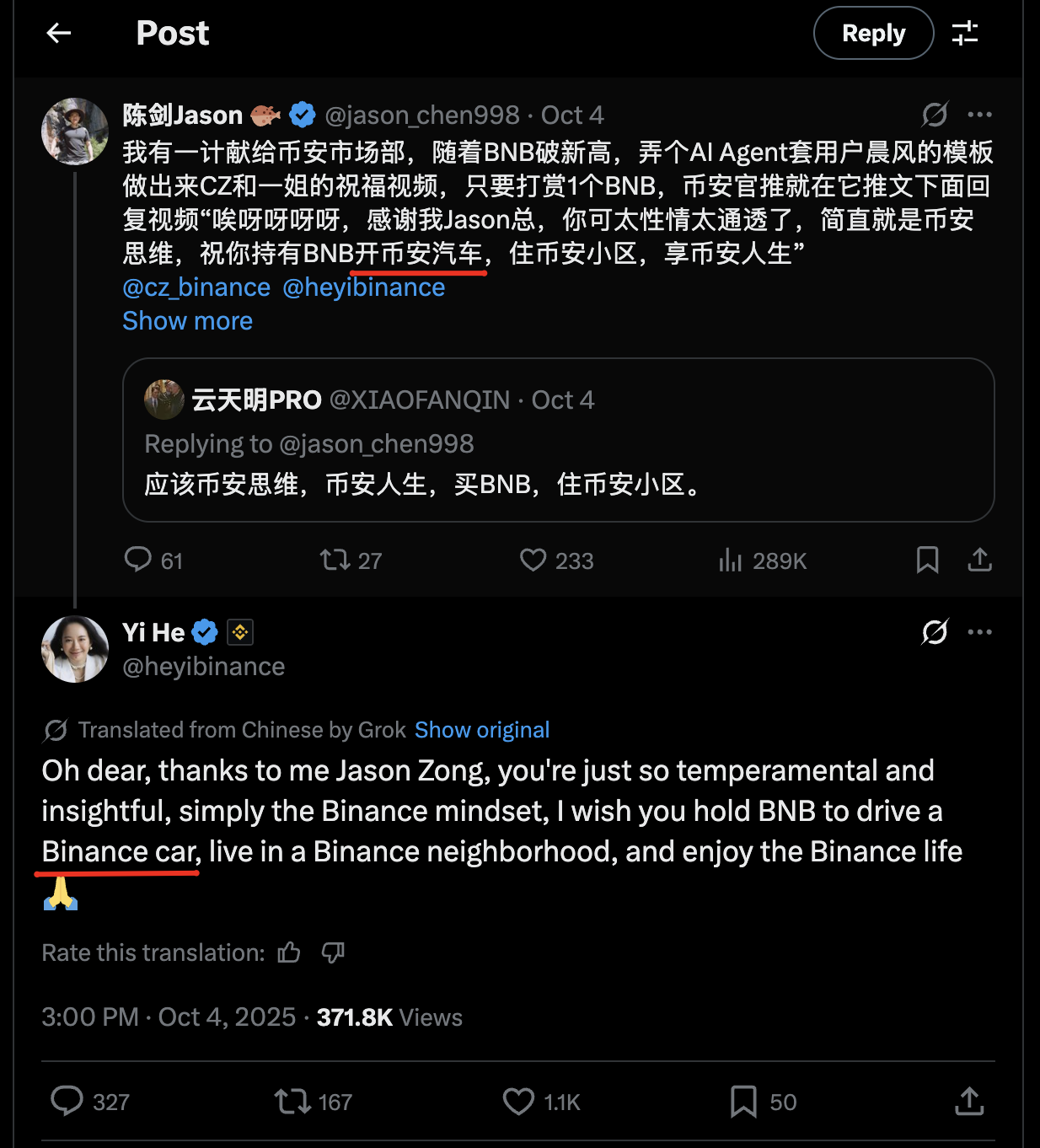Image resolution: width=1040 pixels, height=1148 pixels.
Task: Open the @cz_binance mention link
Action: point(196,287)
